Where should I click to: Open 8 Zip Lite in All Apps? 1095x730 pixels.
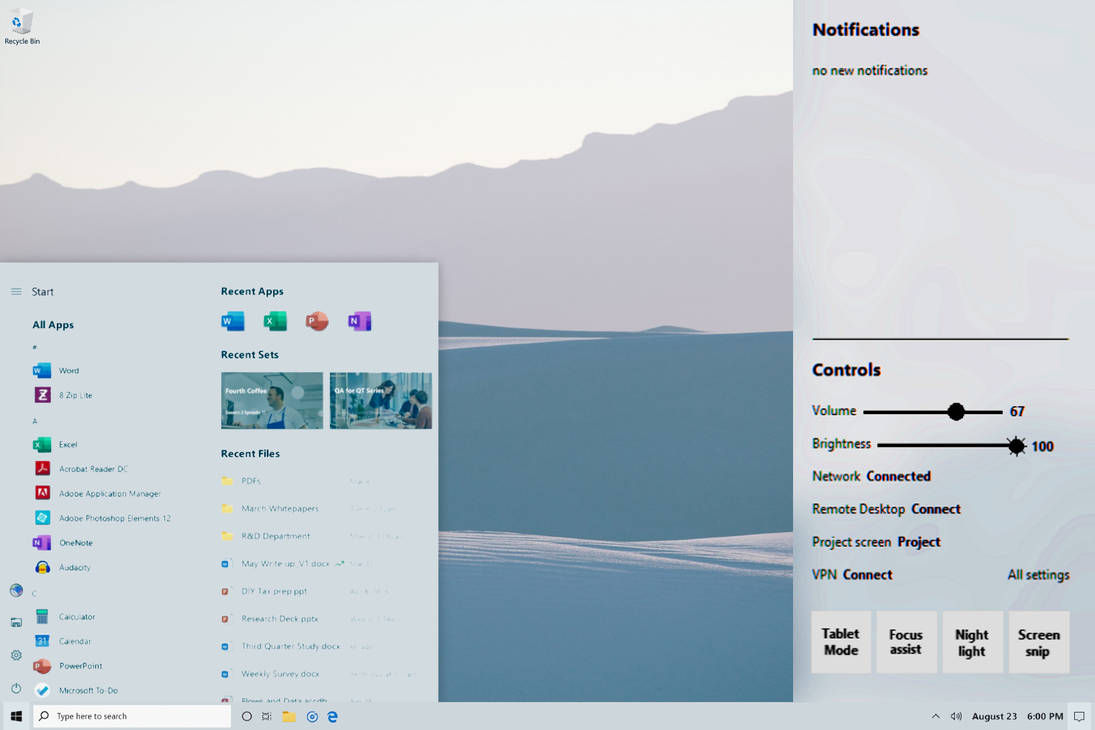click(63, 395)
